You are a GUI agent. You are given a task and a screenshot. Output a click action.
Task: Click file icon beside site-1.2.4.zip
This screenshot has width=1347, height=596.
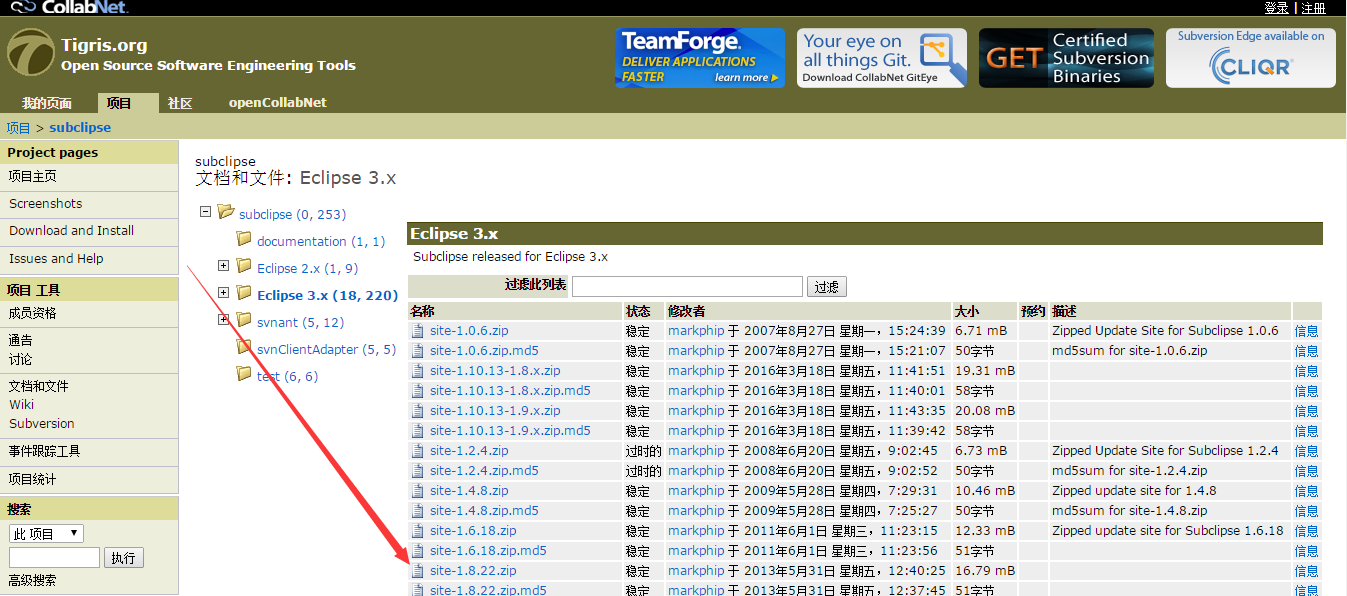(x=418, y=451)
